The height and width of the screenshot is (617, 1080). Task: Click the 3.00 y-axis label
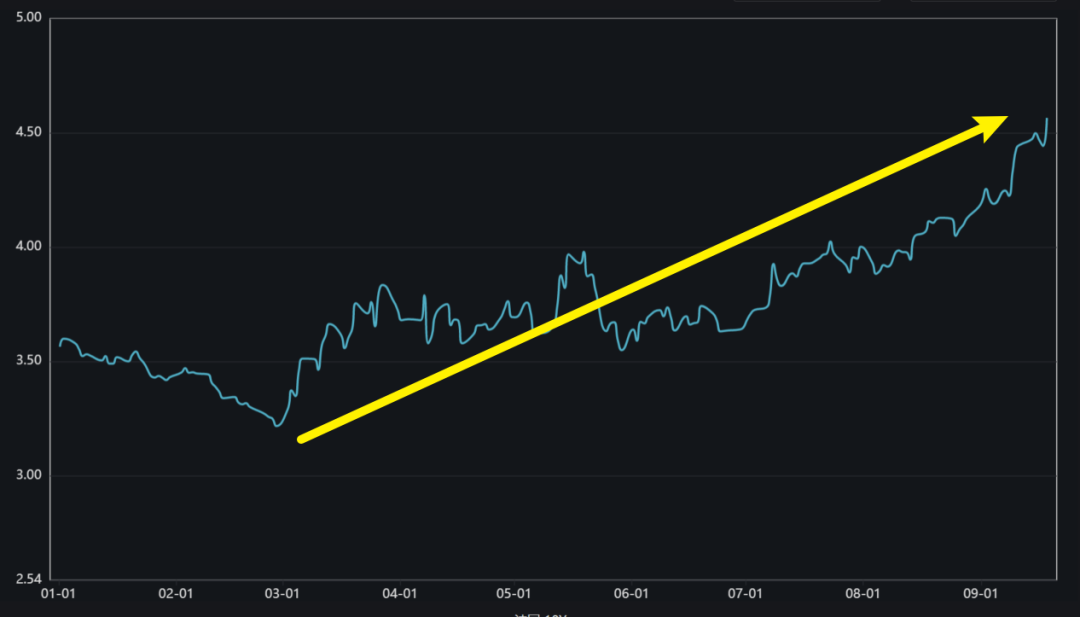point(29,475)
